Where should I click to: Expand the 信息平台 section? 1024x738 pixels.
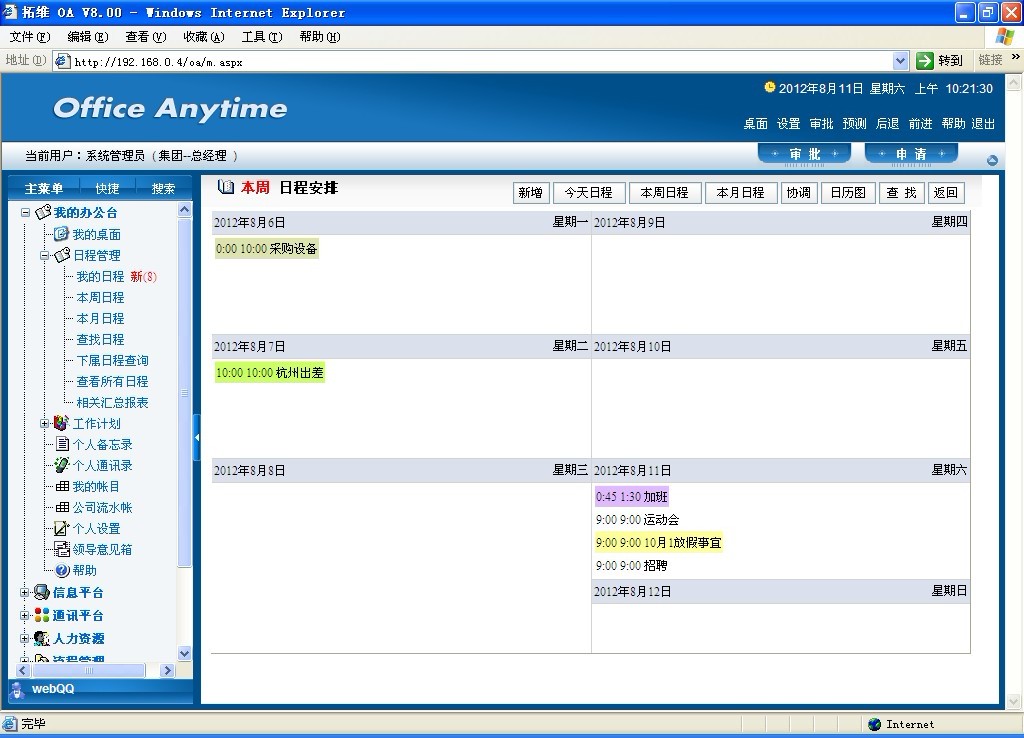[26, 592]
